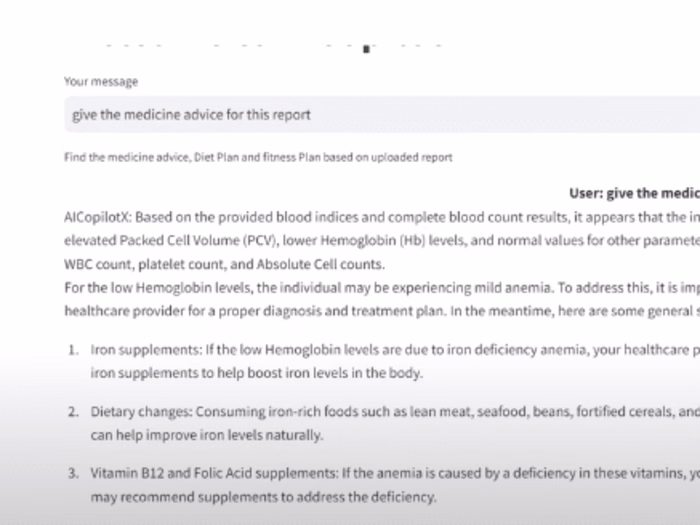Click the "Vitamin B12 and Folic Acid supplements" item
The height and width of the screenshot is (525, 700).
200,473
